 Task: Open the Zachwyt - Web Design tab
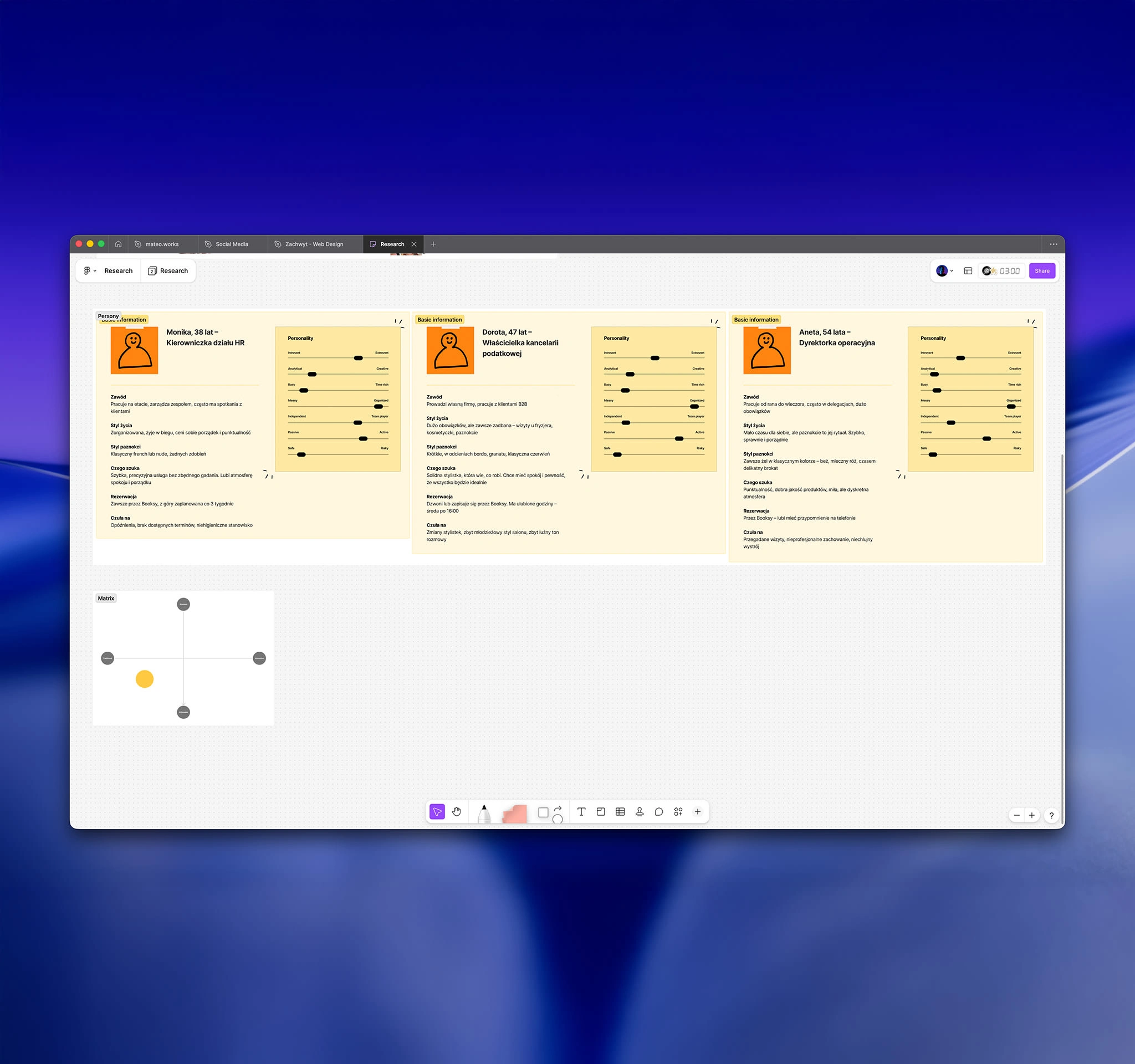point(314,244)
